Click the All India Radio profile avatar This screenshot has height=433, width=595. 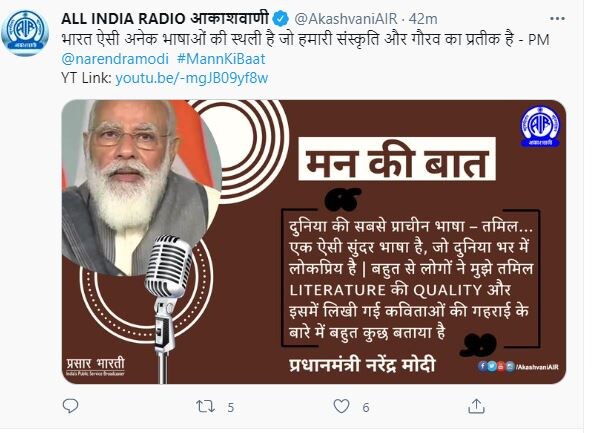[x=25, y=33]
